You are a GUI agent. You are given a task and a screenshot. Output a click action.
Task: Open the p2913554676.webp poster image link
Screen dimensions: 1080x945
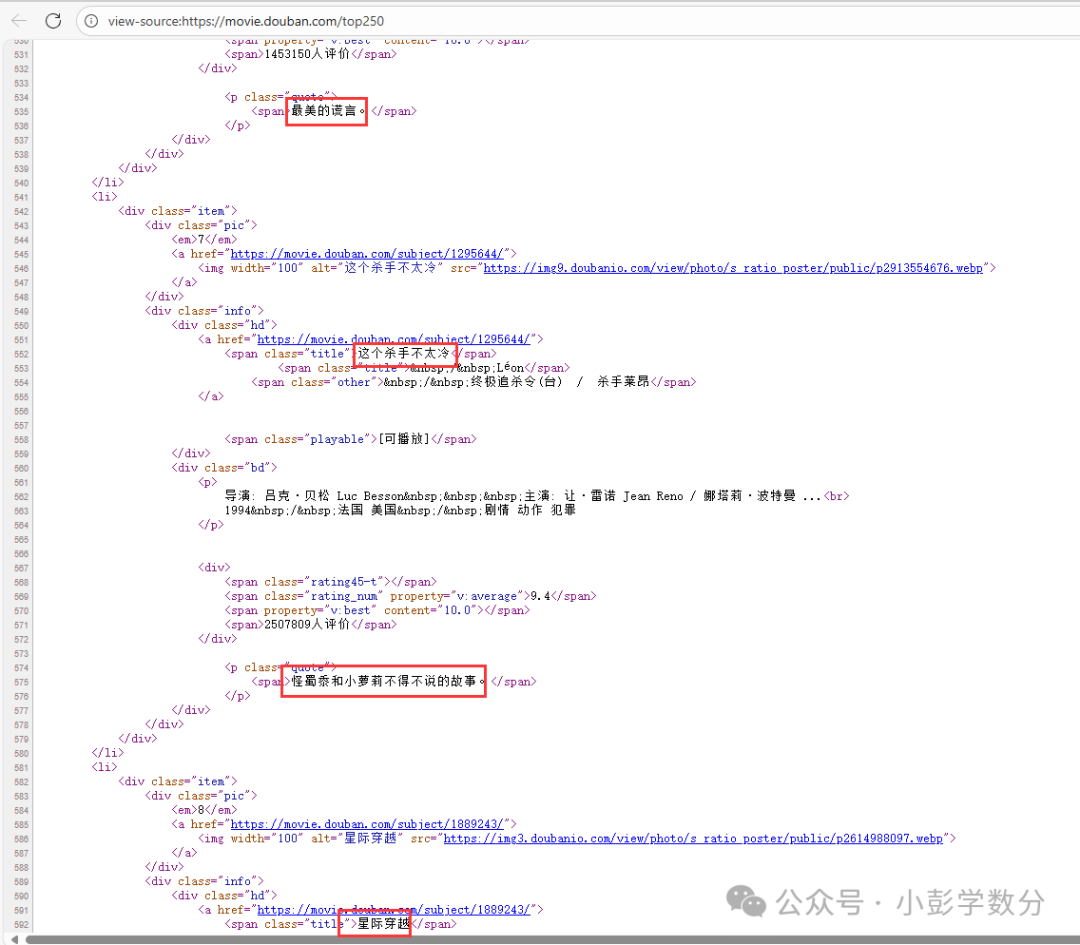click(x=733, y=268)
